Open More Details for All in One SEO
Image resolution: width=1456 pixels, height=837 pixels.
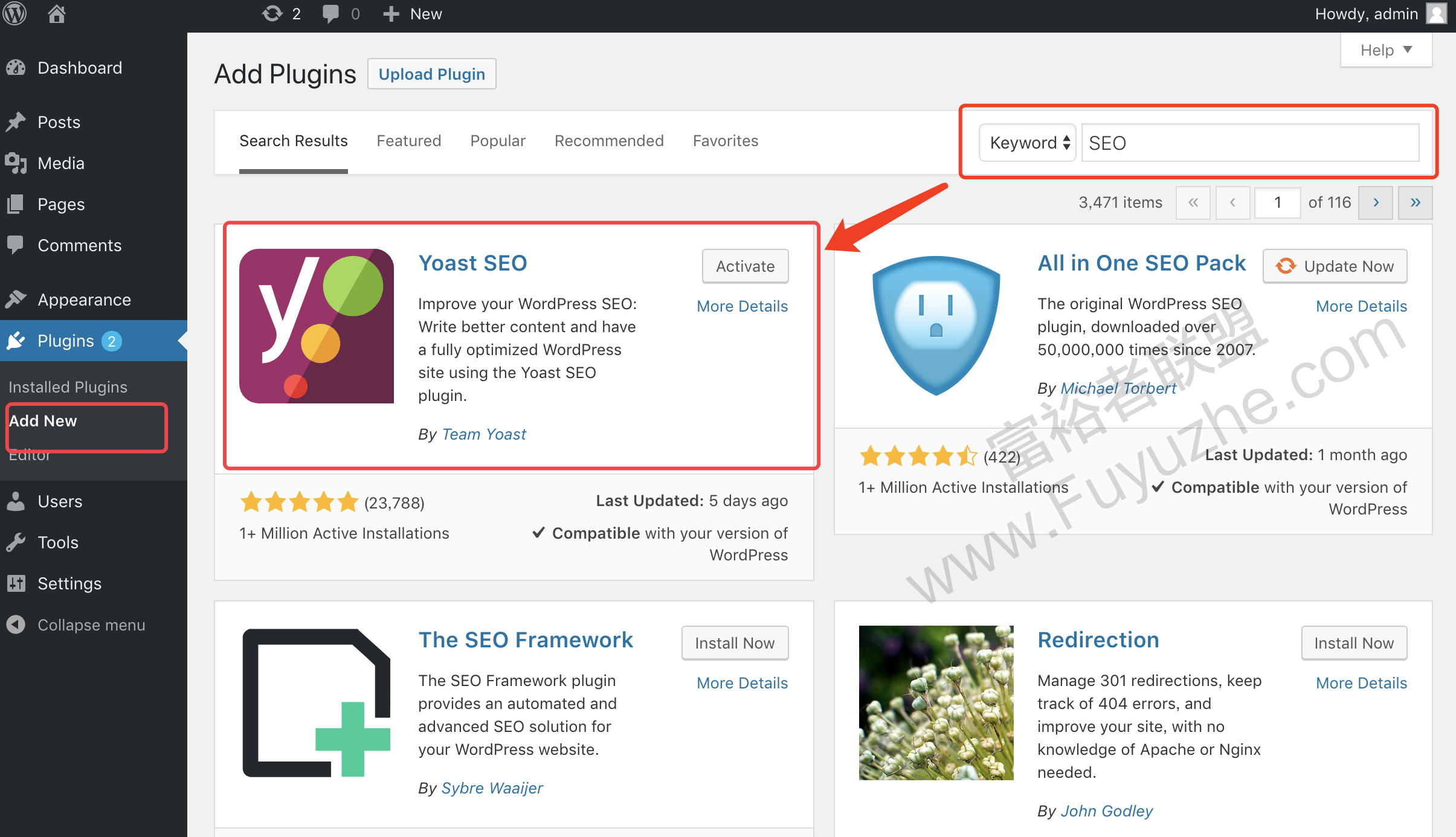pos(1361,306)
